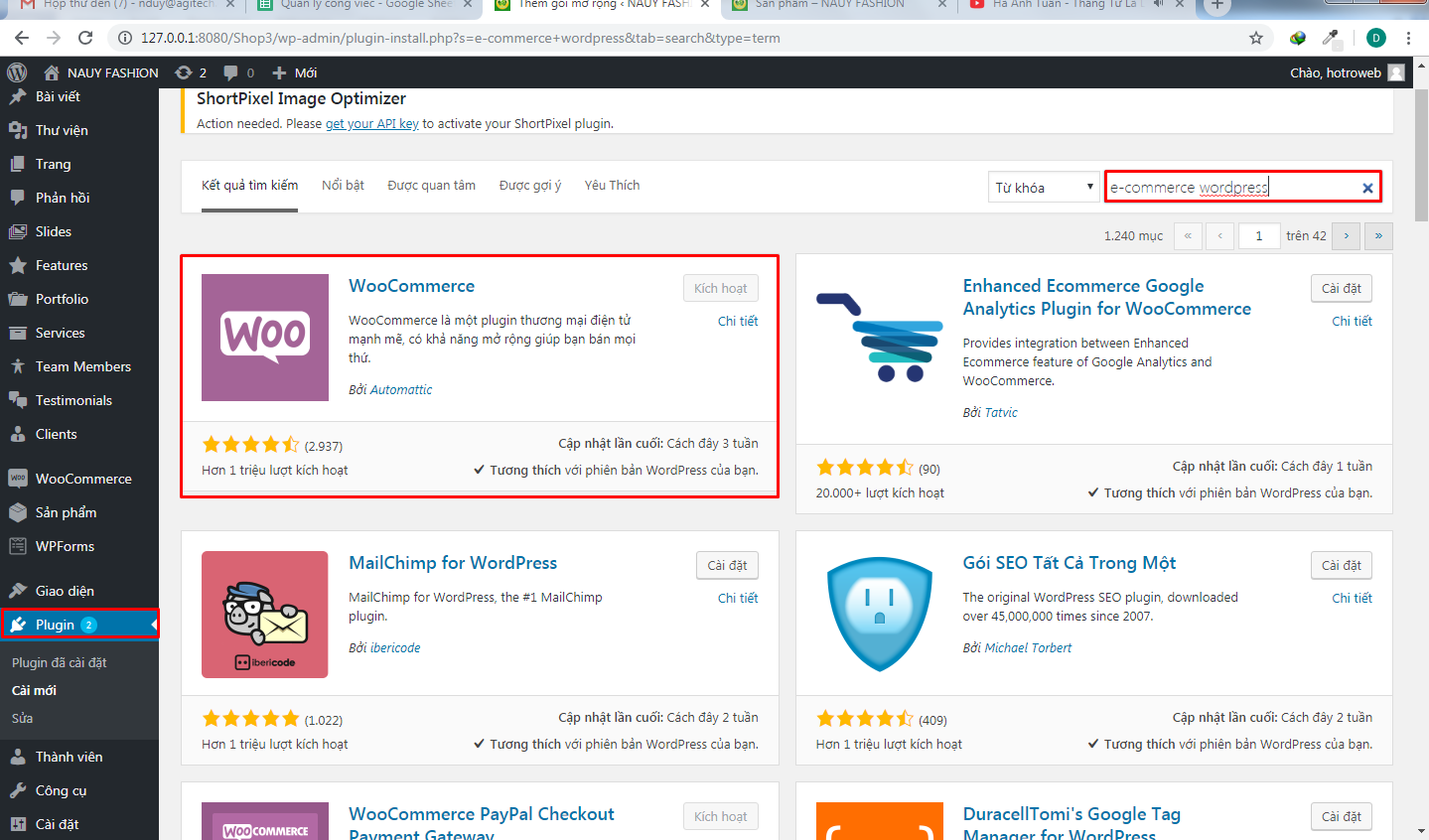Image resolution: width=1429 pixels, height=840 pixels.
Task: Open the WooCommerce plugin title link
Action: click(x=411, y=286)
